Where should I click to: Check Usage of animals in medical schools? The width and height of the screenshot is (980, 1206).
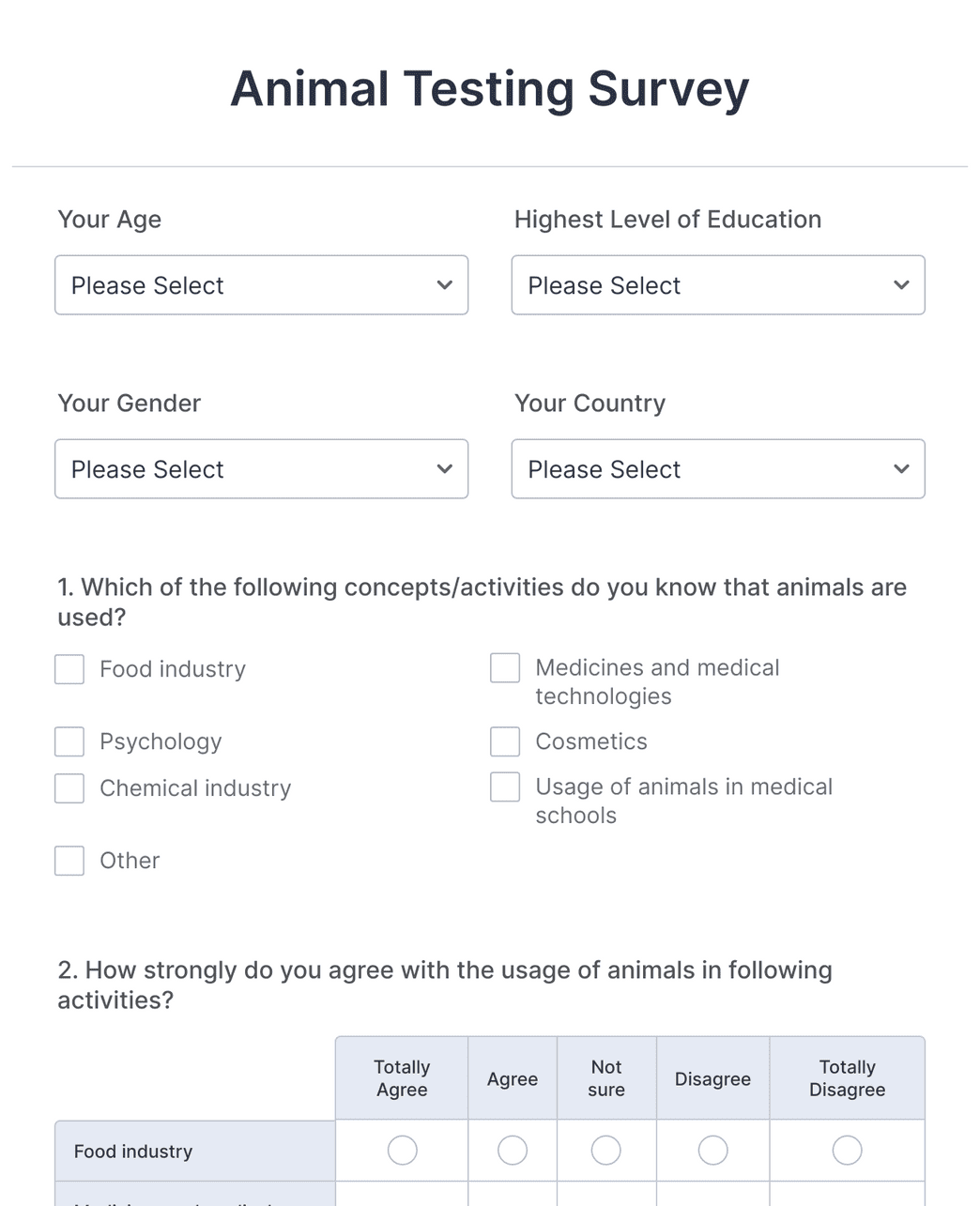tap(504, 787)
